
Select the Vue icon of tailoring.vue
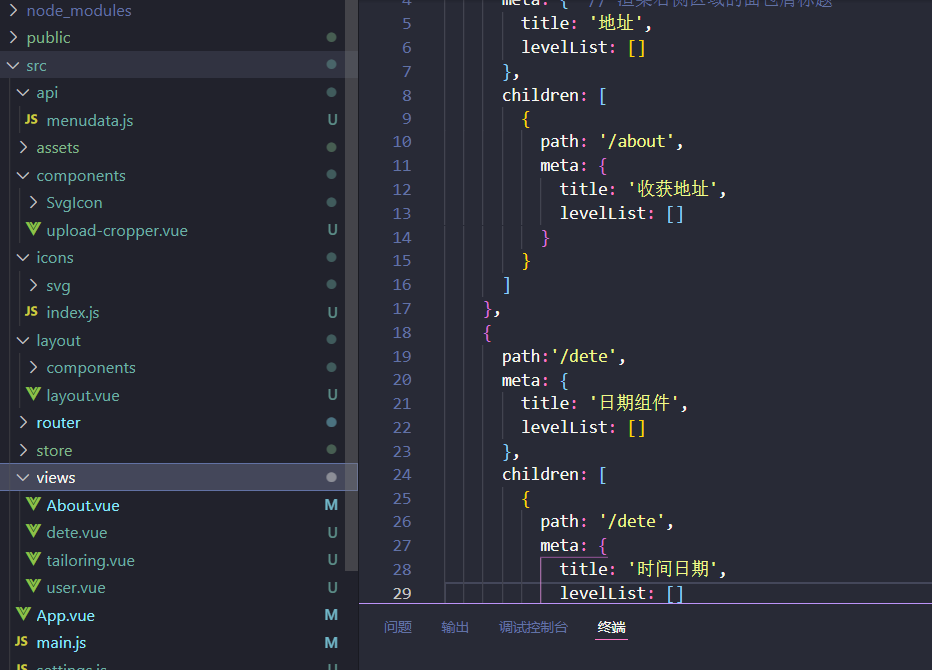click(33, 560)
